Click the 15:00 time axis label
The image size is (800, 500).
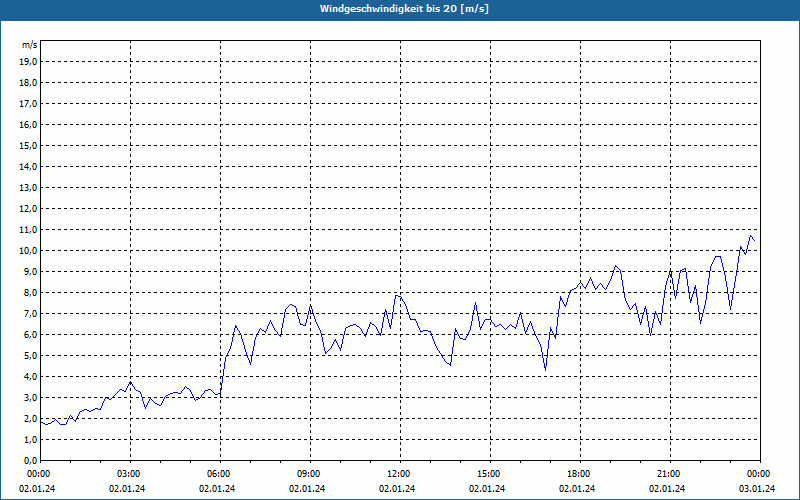coord(490,474)
